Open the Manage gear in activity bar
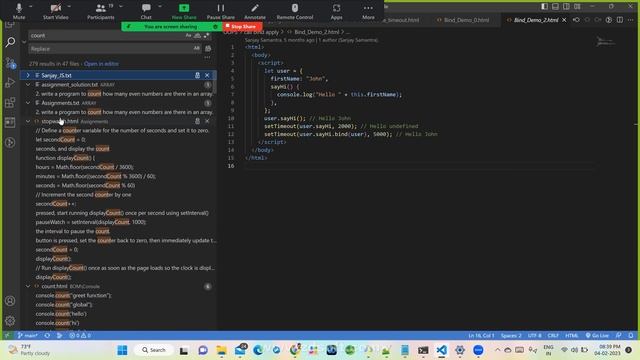 pyautogui.click(x=10, y=321)
